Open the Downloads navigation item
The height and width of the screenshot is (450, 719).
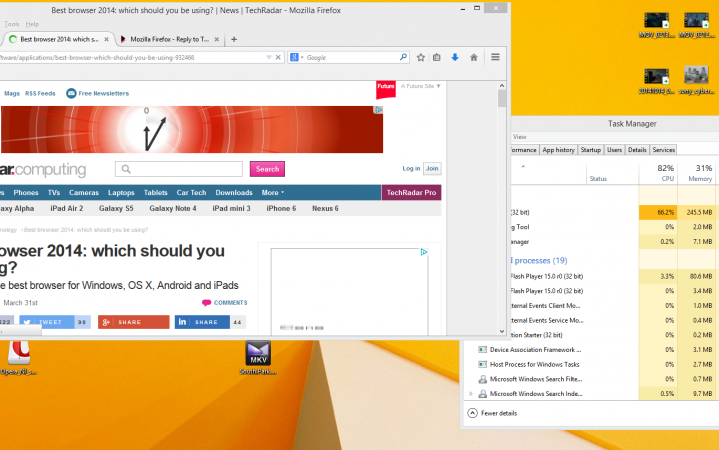tap(234, 193)
